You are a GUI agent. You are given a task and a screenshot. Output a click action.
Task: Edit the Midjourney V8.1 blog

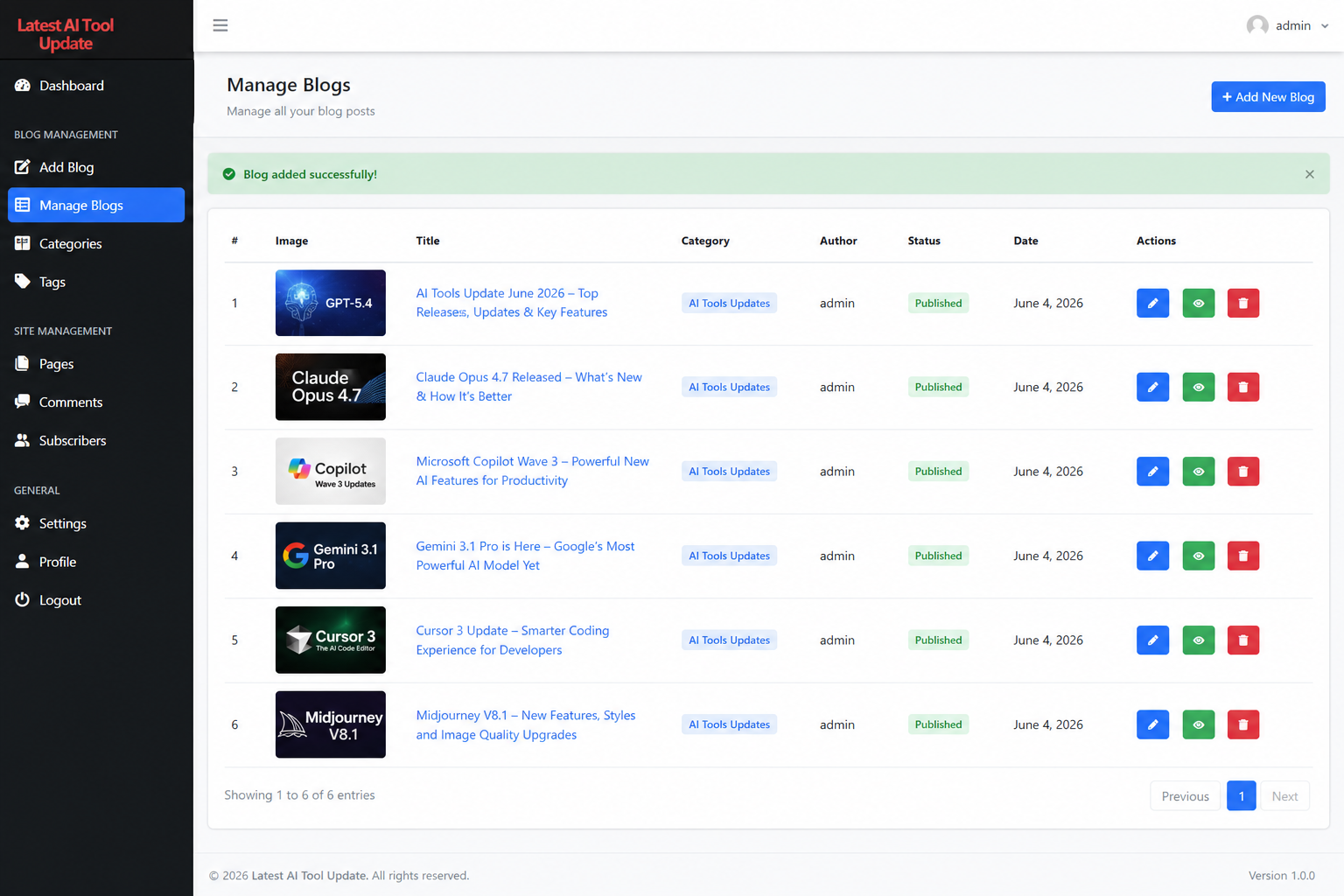click(1152, 724)
